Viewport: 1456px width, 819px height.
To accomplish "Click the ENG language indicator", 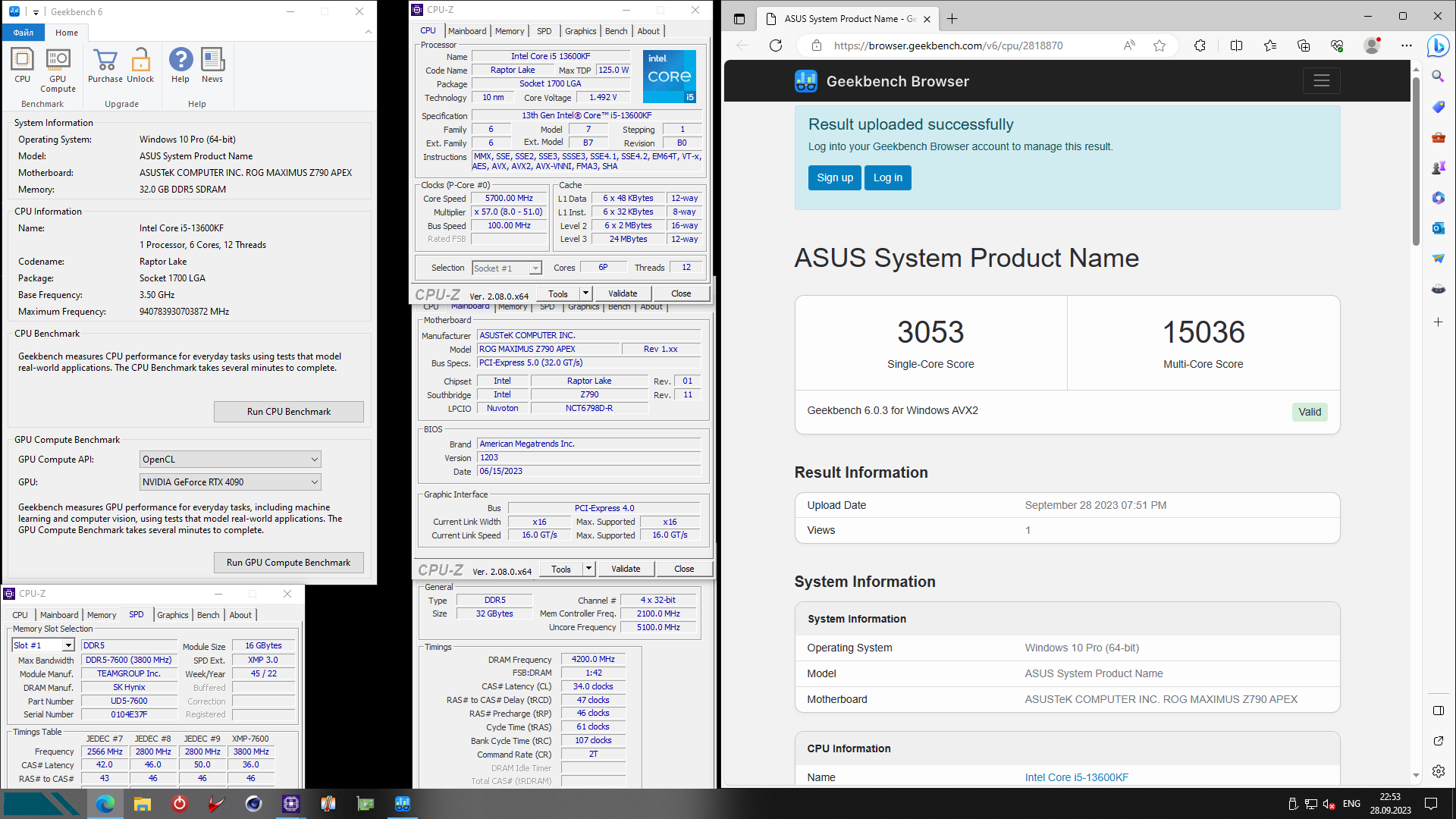I will point(1351,804).
